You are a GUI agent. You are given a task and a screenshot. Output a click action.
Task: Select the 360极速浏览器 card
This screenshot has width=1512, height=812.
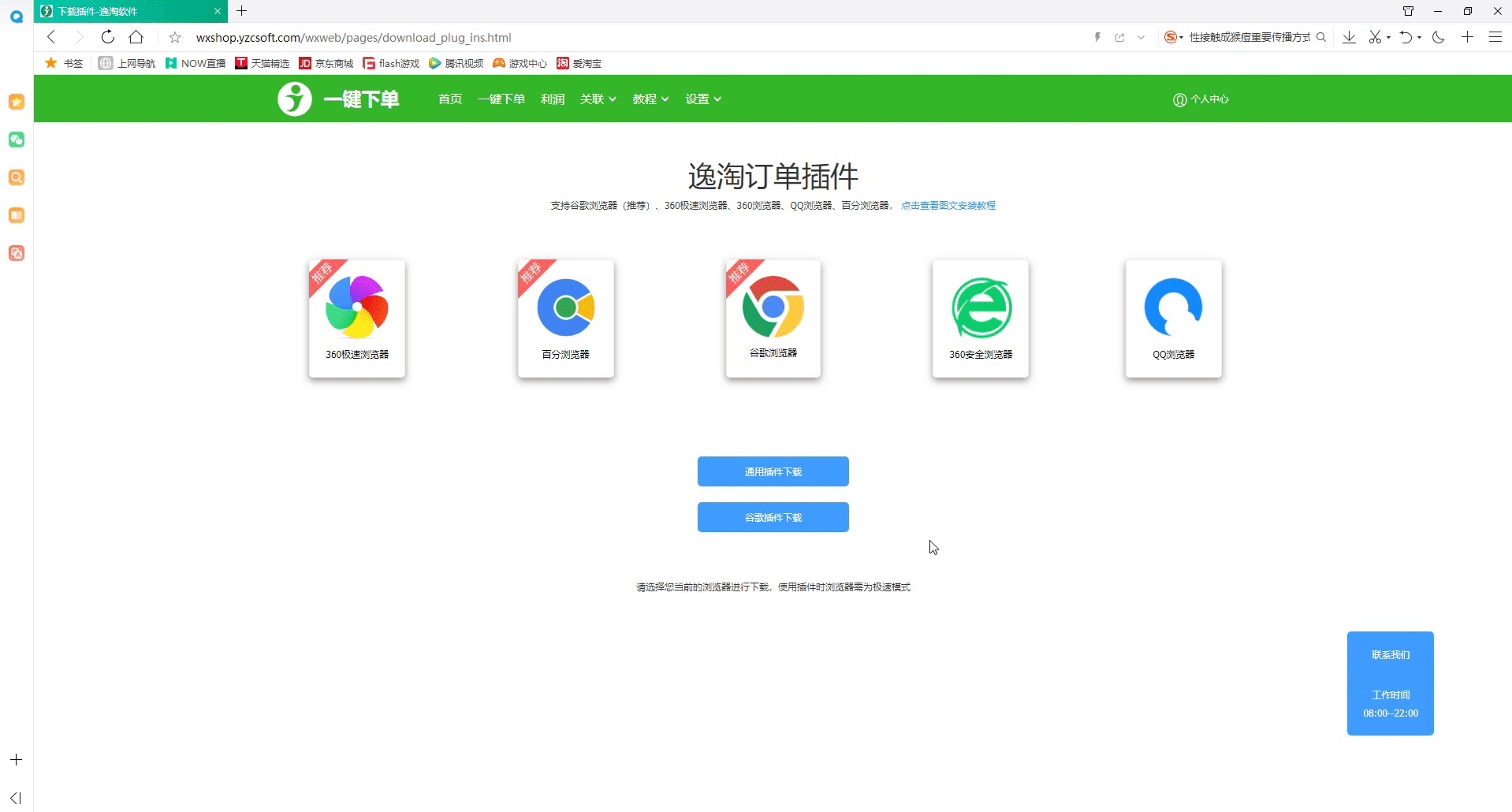pyautogui.click(x=357, y=318)
